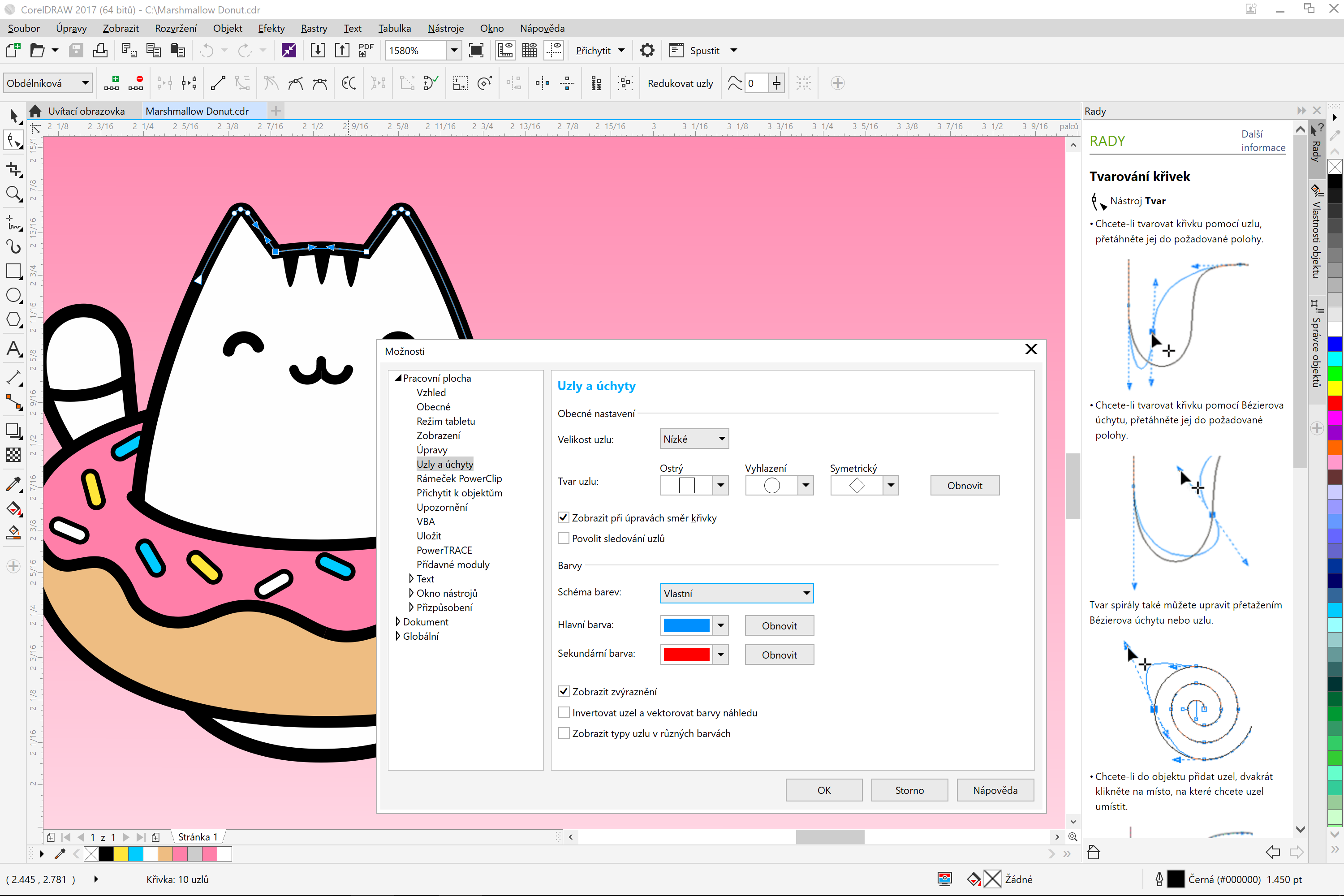Click the red Sekundární barva swatch
The width and height of the screenshot is (1344, 896).
686,654
